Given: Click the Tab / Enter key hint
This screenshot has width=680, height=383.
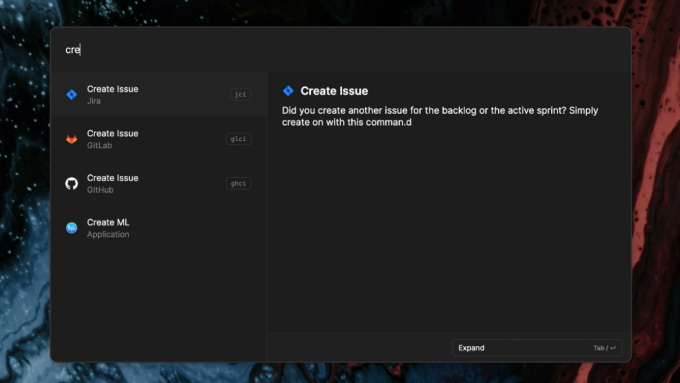Looking at the screenshot, I should tap(605, 348).
